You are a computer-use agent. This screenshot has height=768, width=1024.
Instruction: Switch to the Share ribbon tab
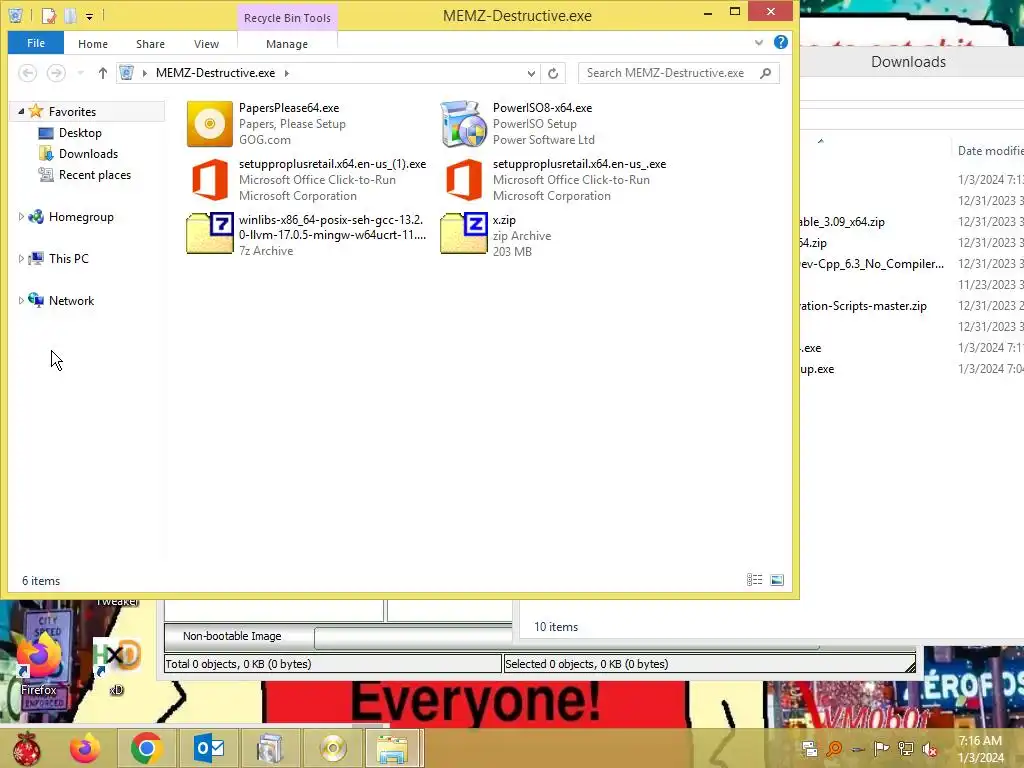(150, 44)
